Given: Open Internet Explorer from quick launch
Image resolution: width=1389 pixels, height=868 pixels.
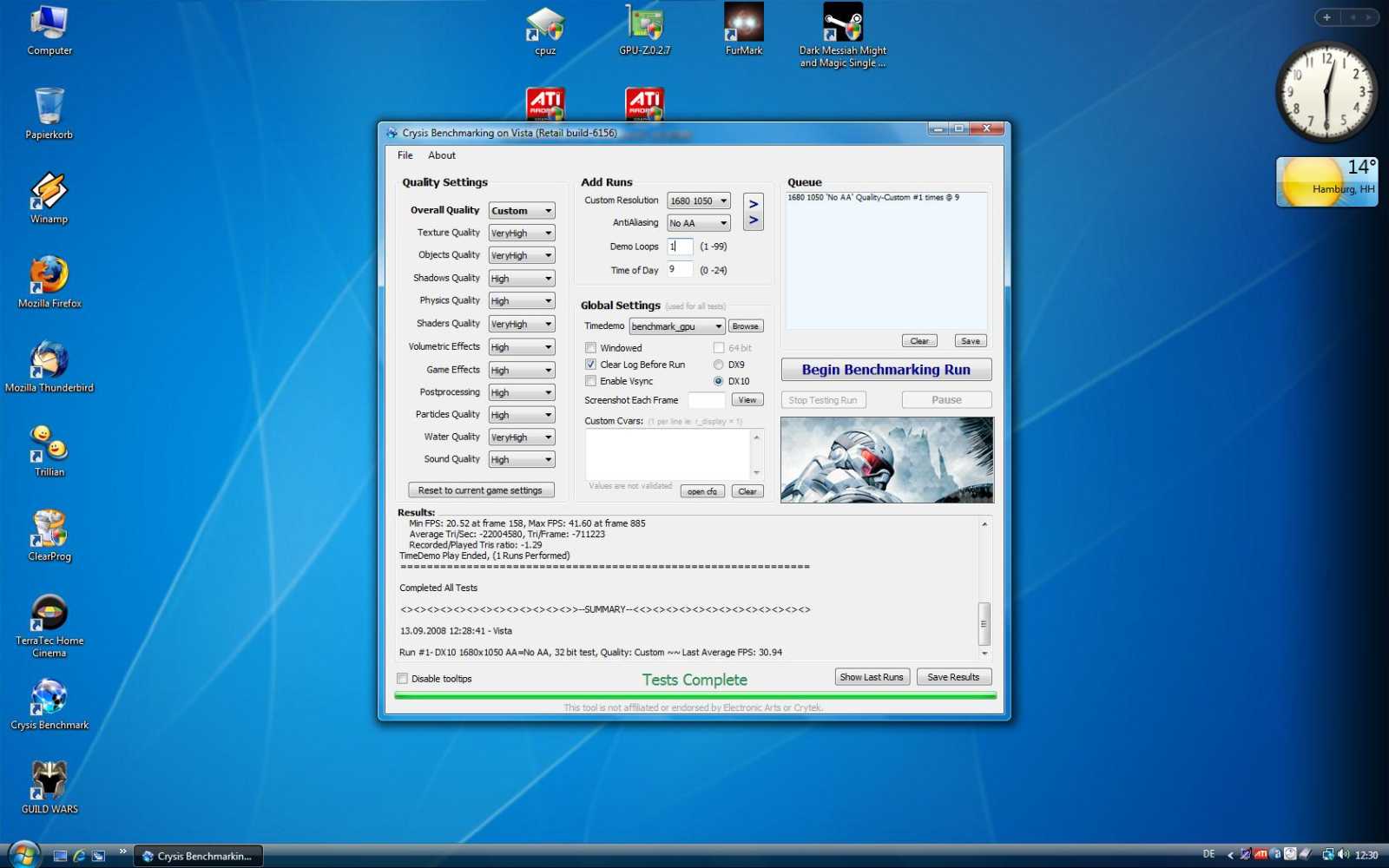Looking at the screenshot, I should (x=79, y=856).
